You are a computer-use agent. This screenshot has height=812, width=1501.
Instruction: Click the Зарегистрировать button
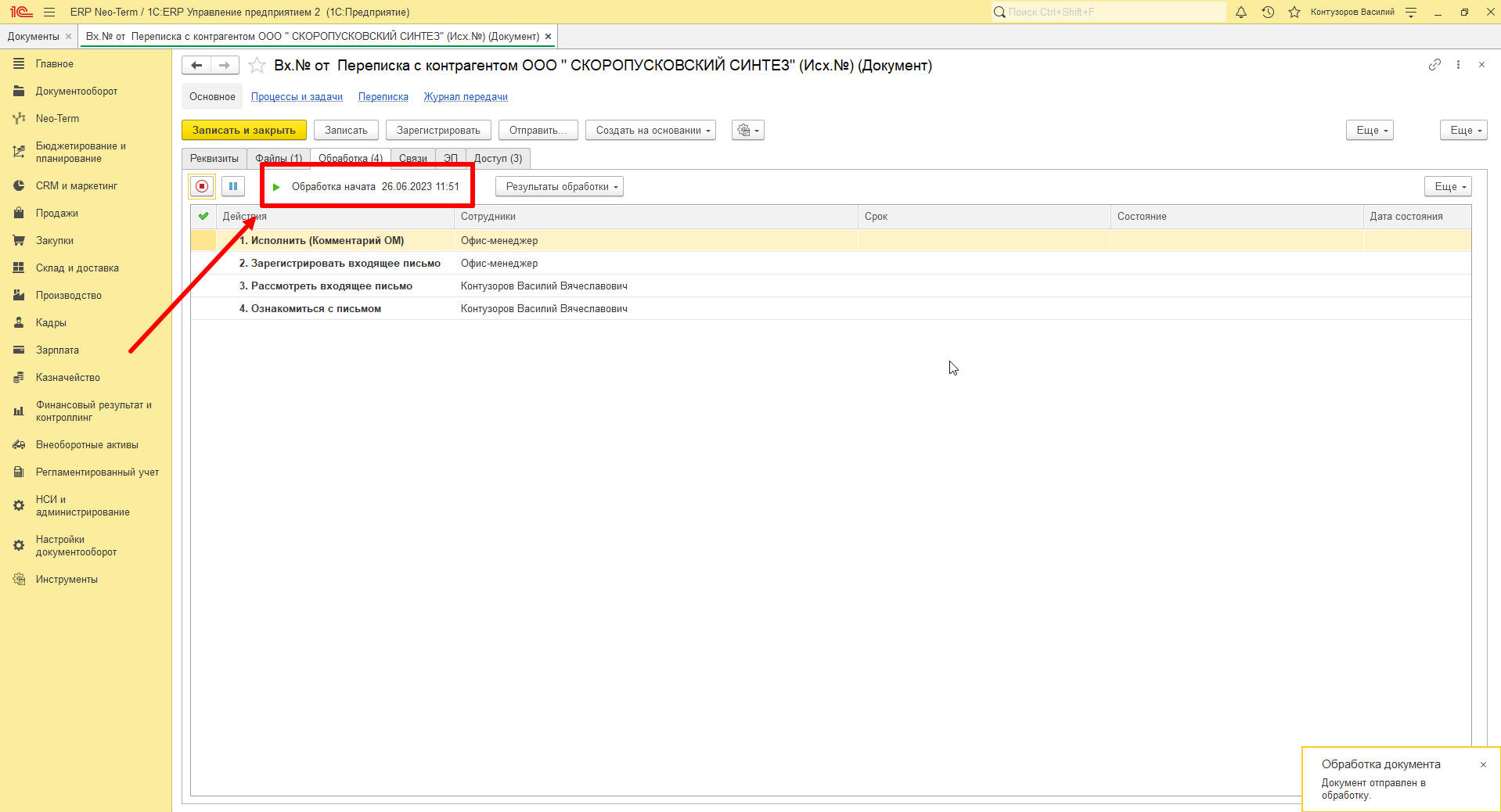pos(438,130)
